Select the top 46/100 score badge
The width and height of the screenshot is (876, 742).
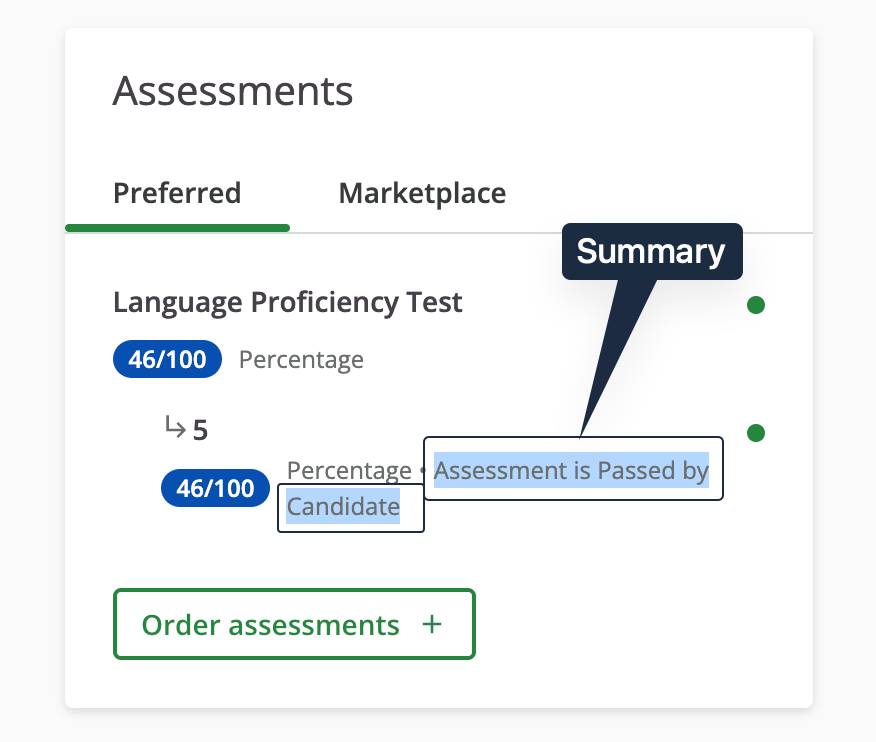coord(167,359)
